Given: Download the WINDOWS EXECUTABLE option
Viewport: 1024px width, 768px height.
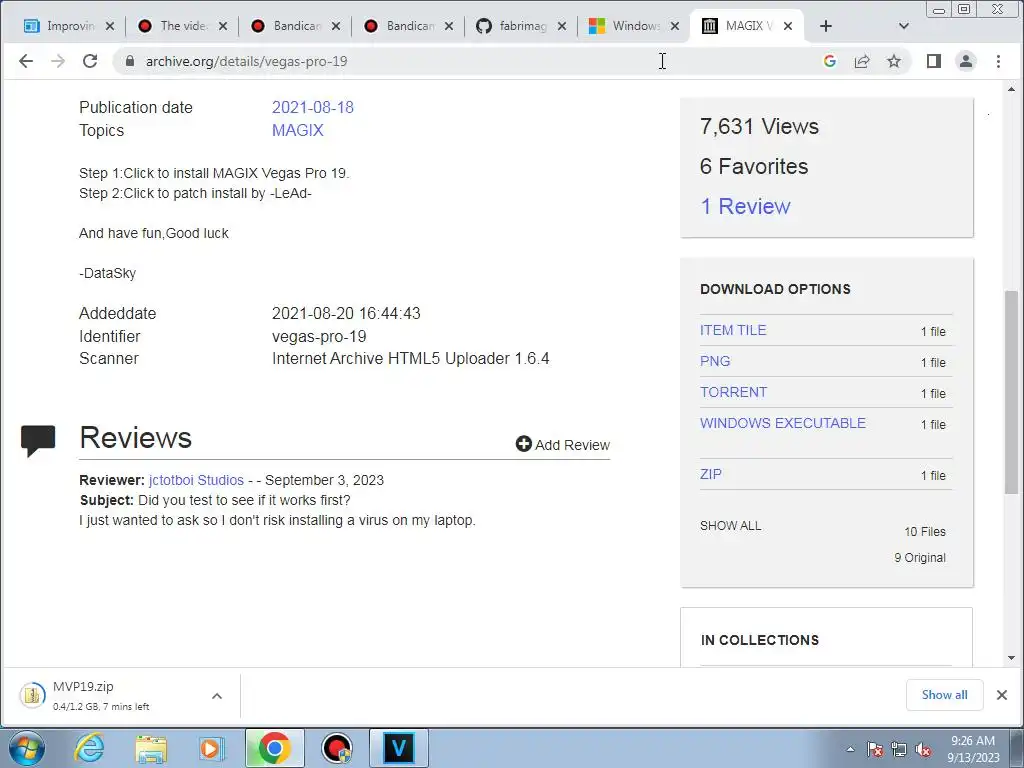Looking at the screenshot, I should click(783, 423).
